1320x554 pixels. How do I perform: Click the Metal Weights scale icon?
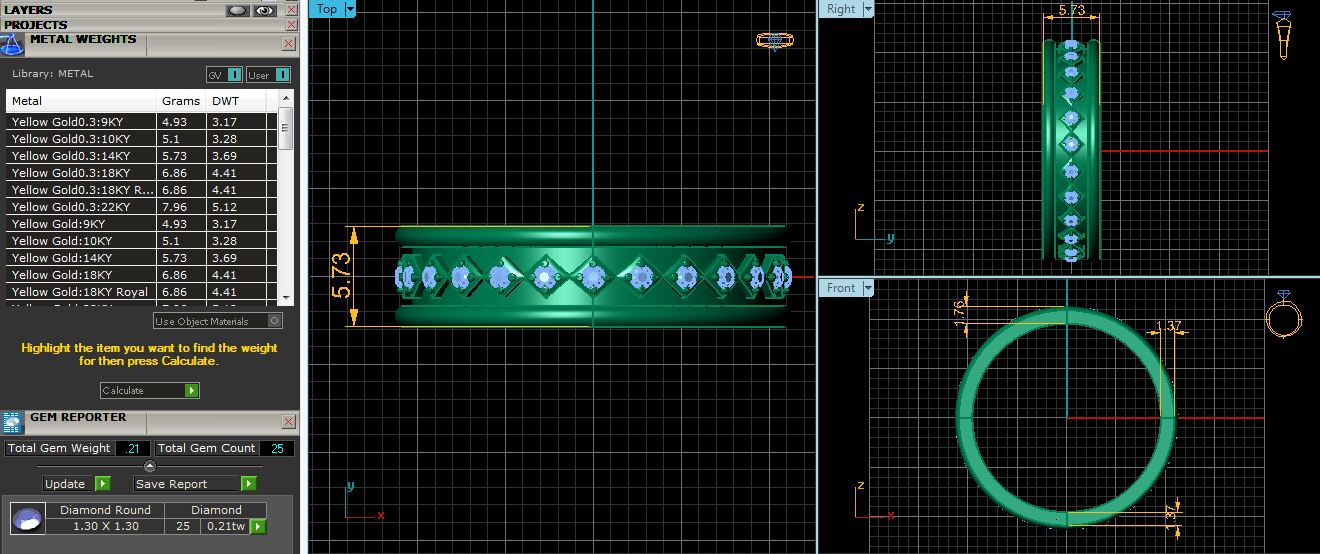point(12,44)
